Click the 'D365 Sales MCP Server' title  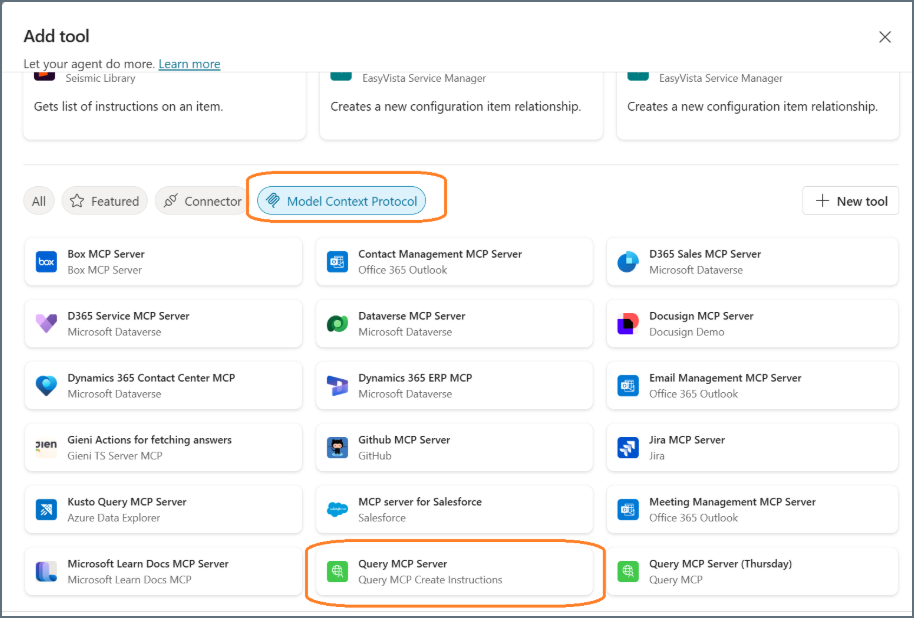pyautogui.click(x=705, y=254)
